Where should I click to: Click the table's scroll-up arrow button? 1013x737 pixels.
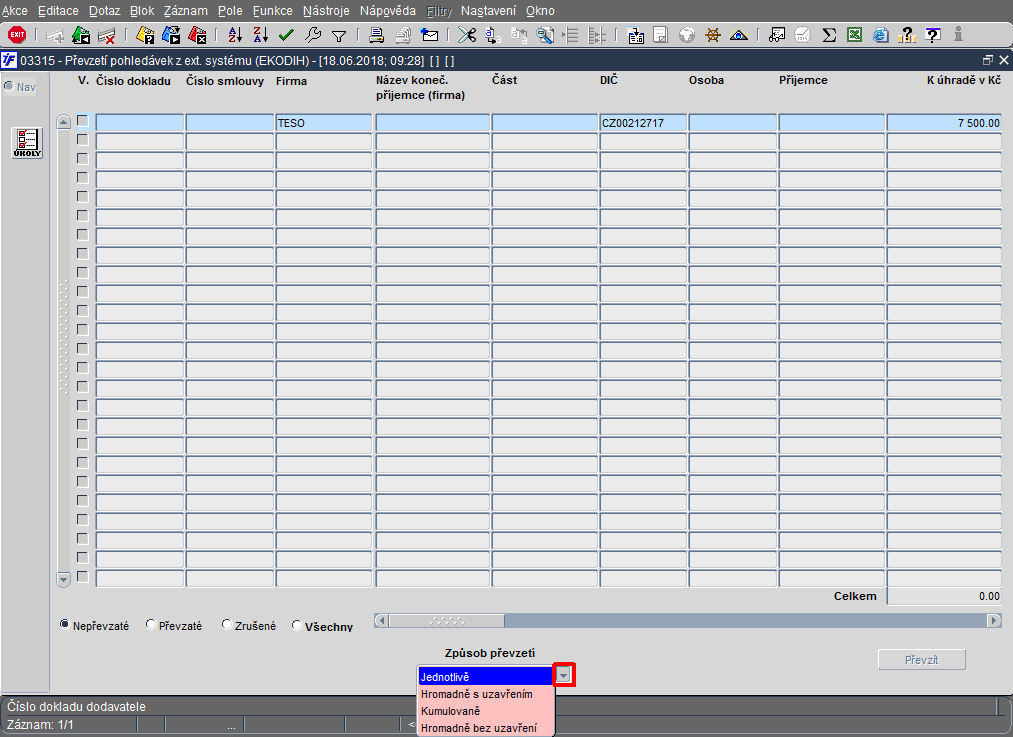coord(63,122)
